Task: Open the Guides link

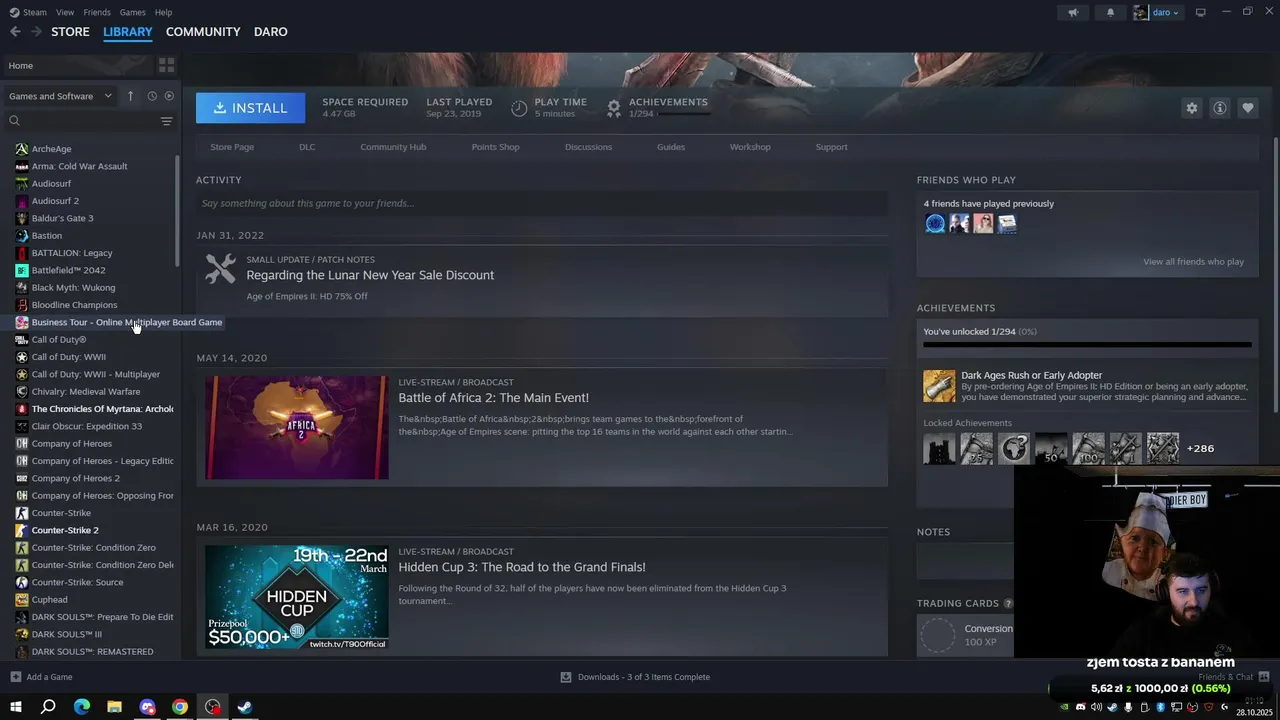Action: tap(671, 147)
